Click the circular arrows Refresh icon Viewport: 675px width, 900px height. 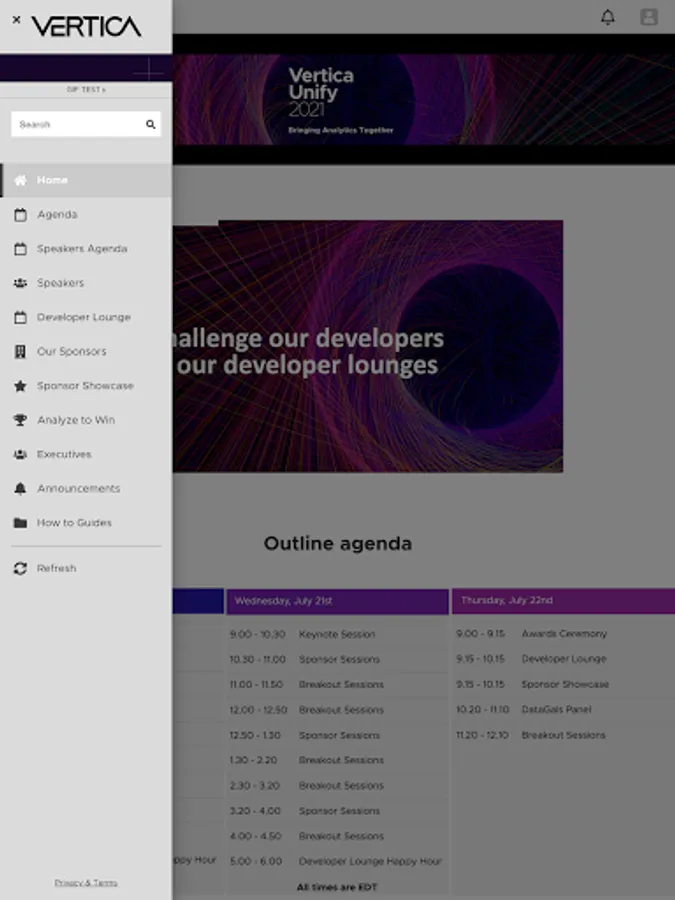point(21,568)
